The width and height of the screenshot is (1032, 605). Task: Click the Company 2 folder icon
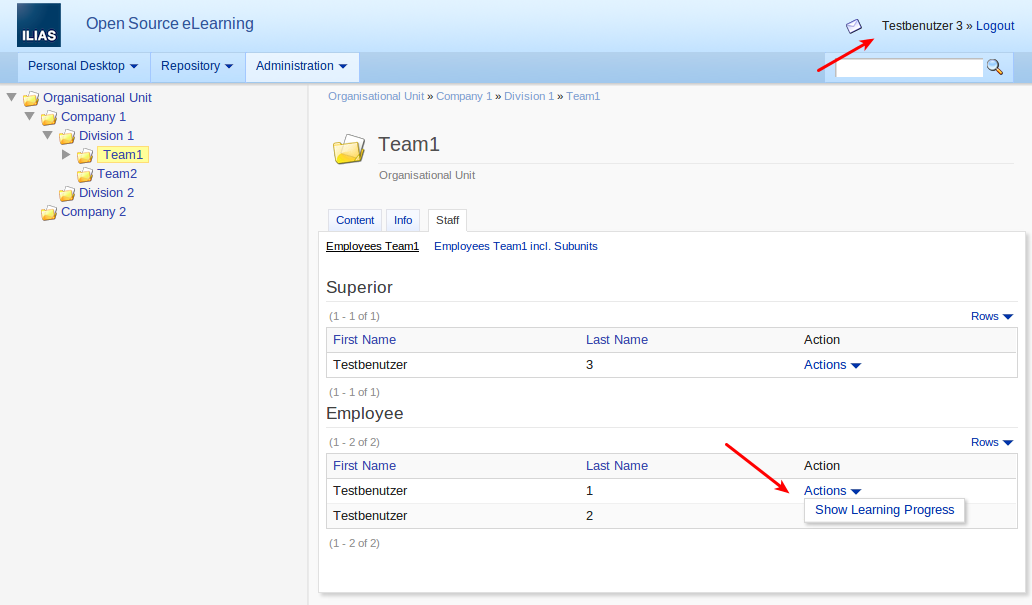coord(49,212)
